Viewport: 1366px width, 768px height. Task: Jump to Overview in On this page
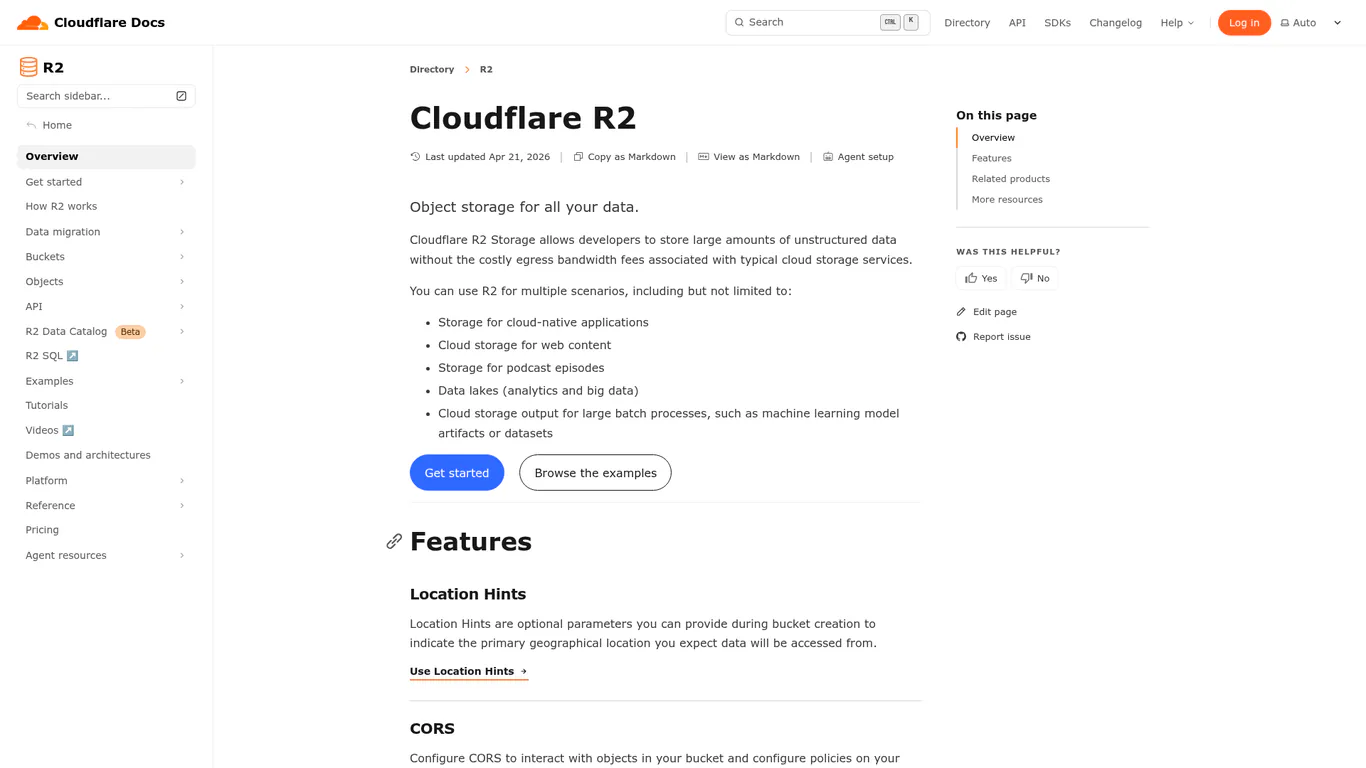click(x=993, y=138)
